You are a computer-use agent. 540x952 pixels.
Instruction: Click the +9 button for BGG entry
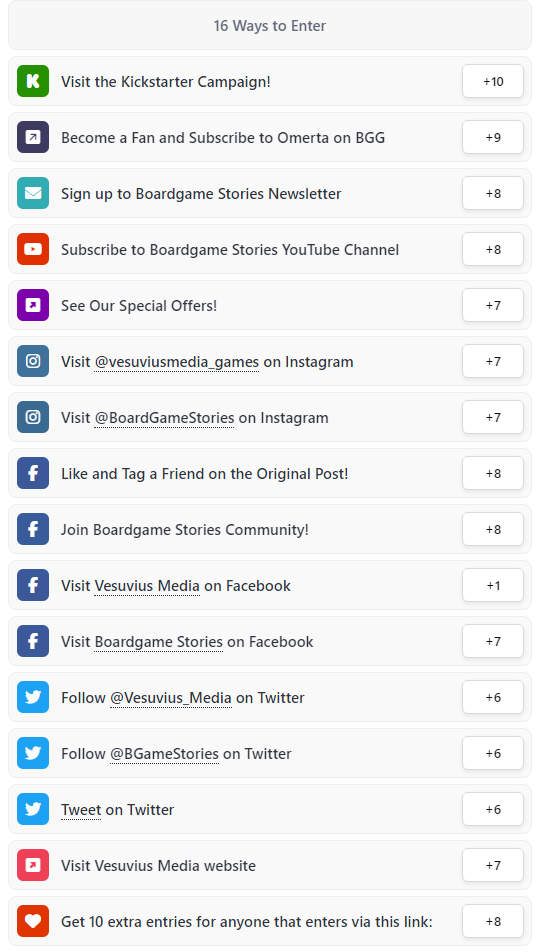click(493, 137)
